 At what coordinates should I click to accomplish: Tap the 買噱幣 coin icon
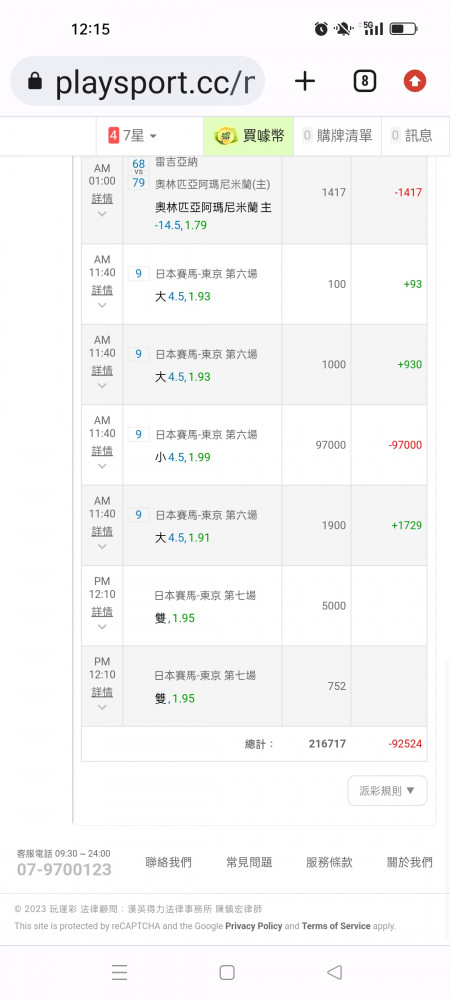coord(226,135)
